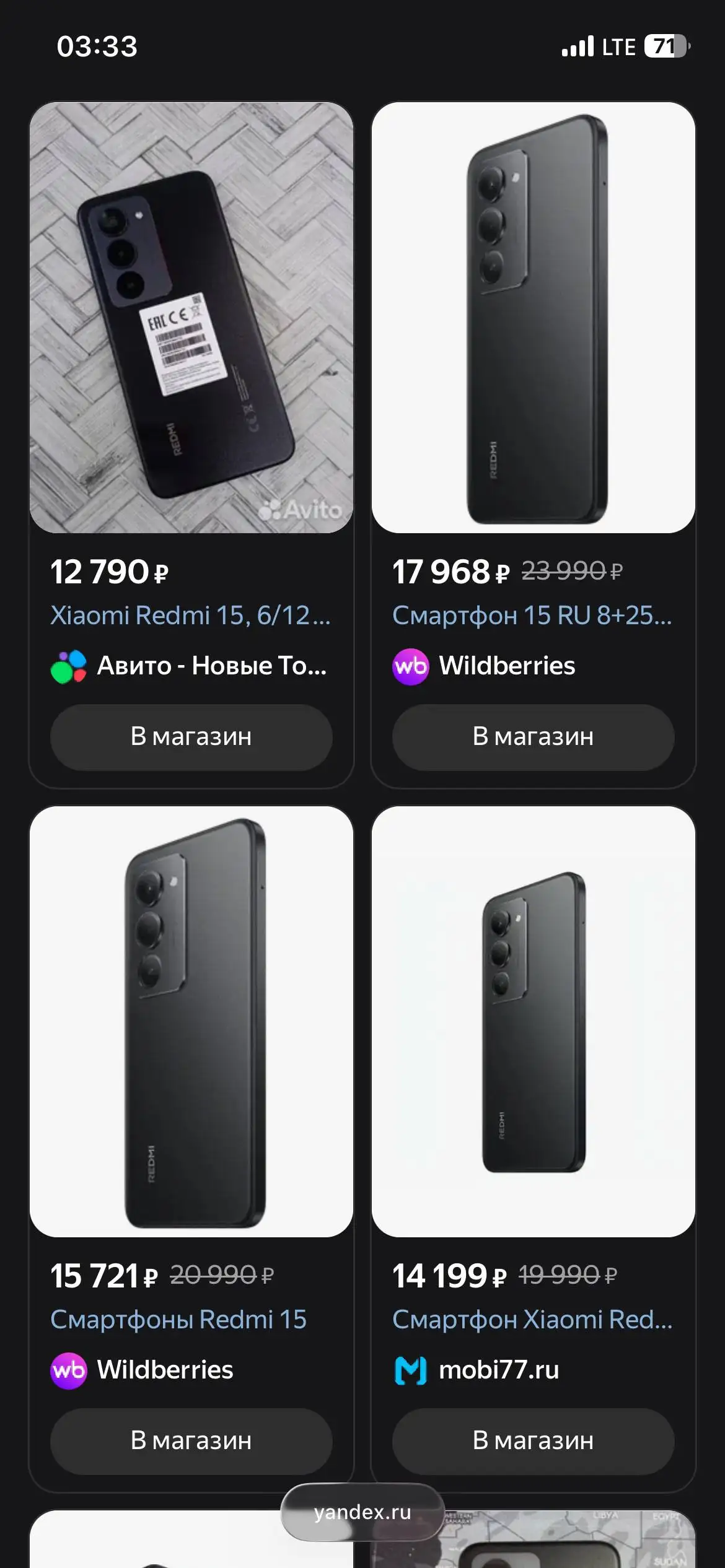Go to mobi77.ru store via В магазин

533,1441
